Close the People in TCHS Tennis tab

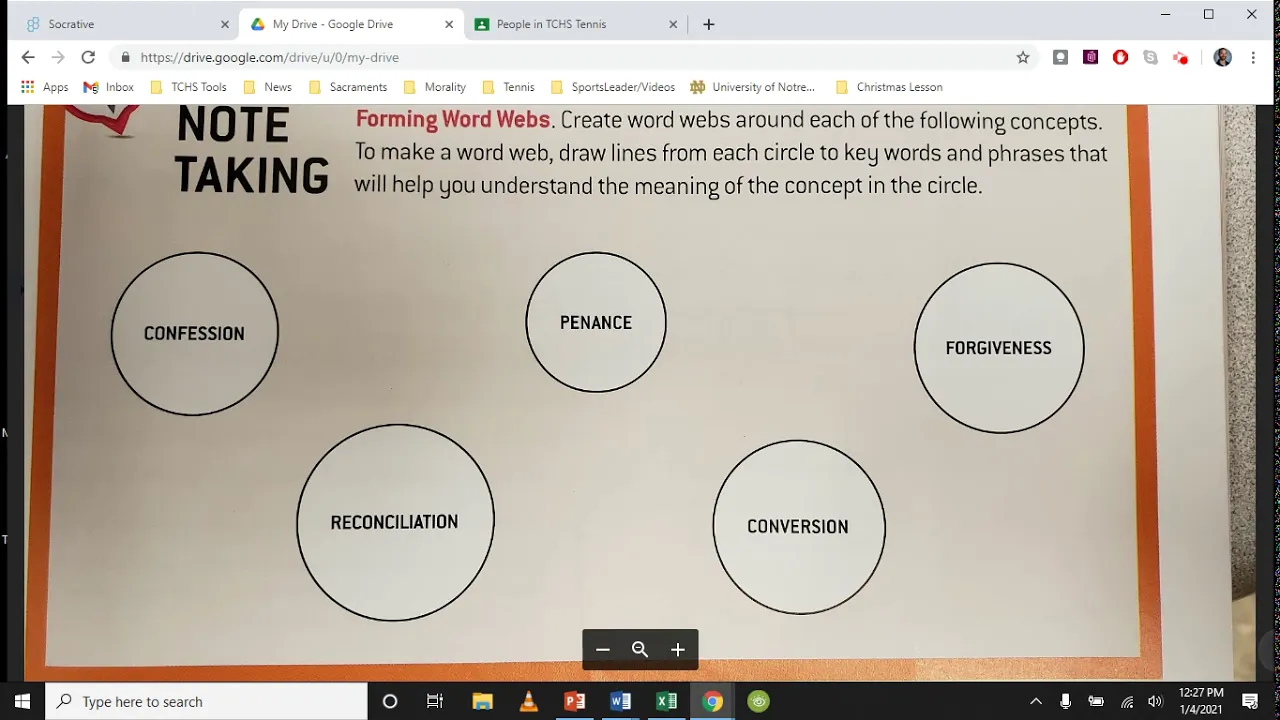tap(673, 24)
